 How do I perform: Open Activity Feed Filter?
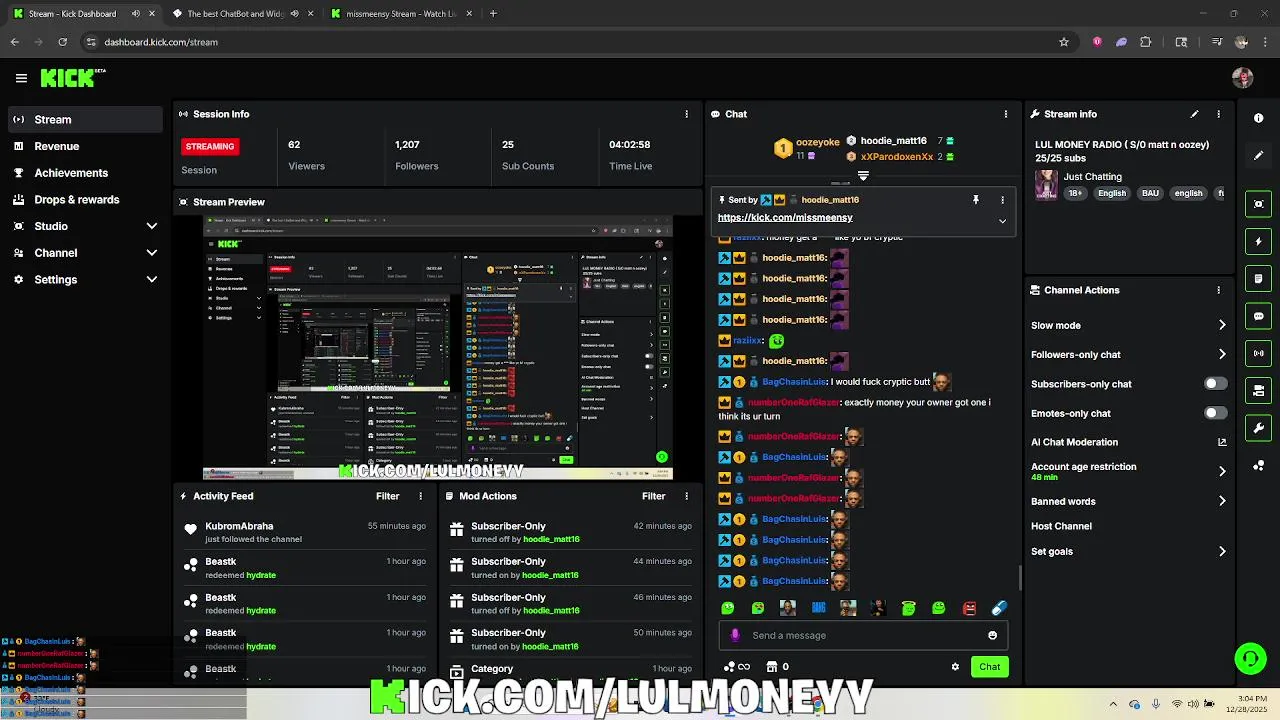coord(387,496)
